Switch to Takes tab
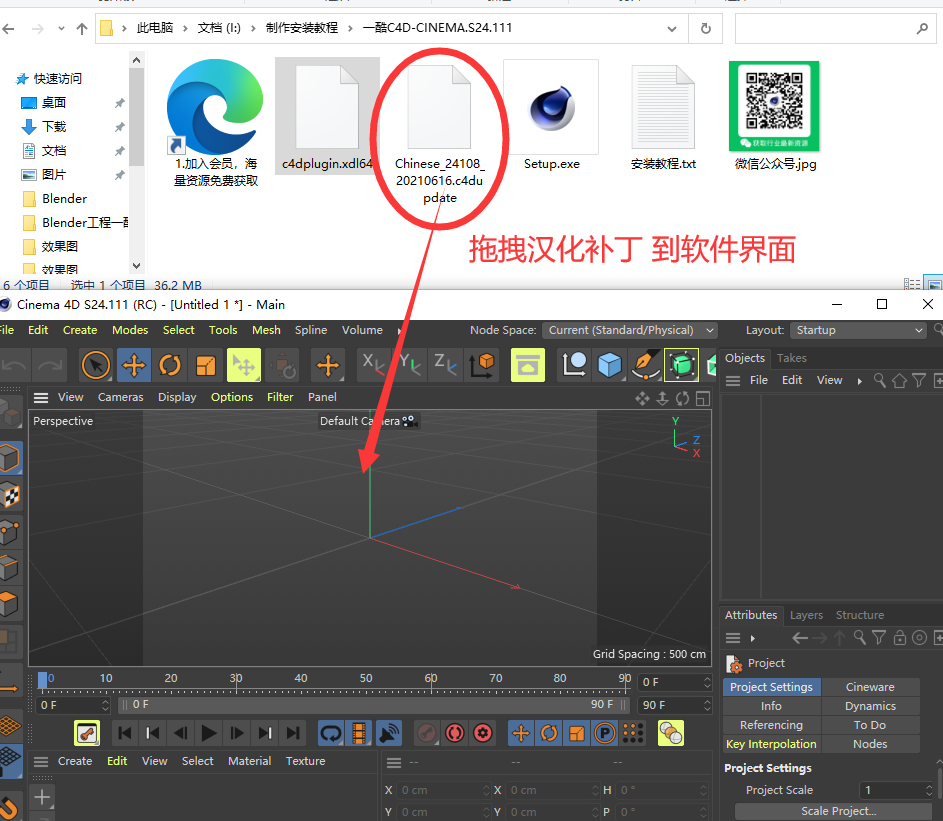Viewport: 943px width, 821px height. pos(791,358)
